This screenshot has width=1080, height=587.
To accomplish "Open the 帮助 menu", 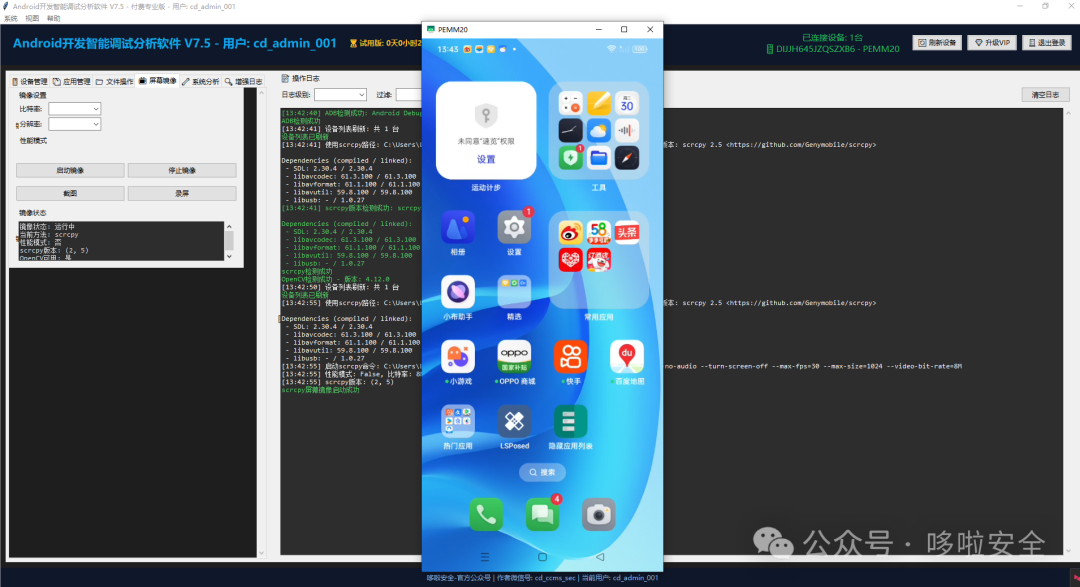I will [x=53, y=19].
